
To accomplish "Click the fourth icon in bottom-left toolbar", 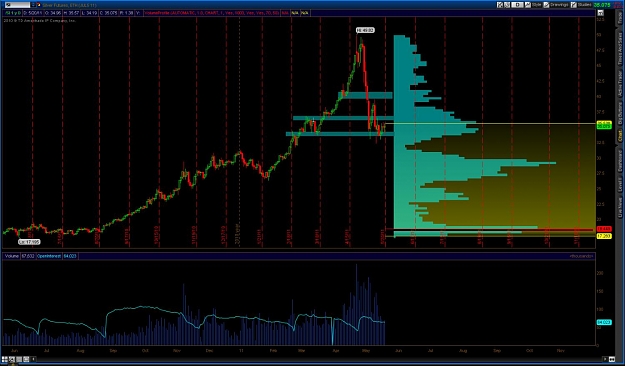I will tap(26, 359).
